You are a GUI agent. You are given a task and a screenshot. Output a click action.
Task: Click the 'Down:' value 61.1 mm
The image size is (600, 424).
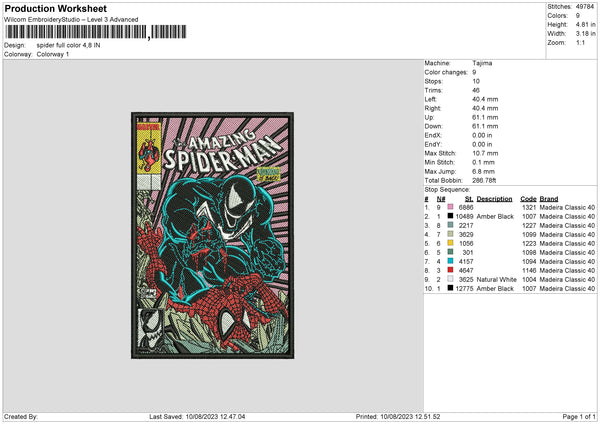tap(485, 126)
